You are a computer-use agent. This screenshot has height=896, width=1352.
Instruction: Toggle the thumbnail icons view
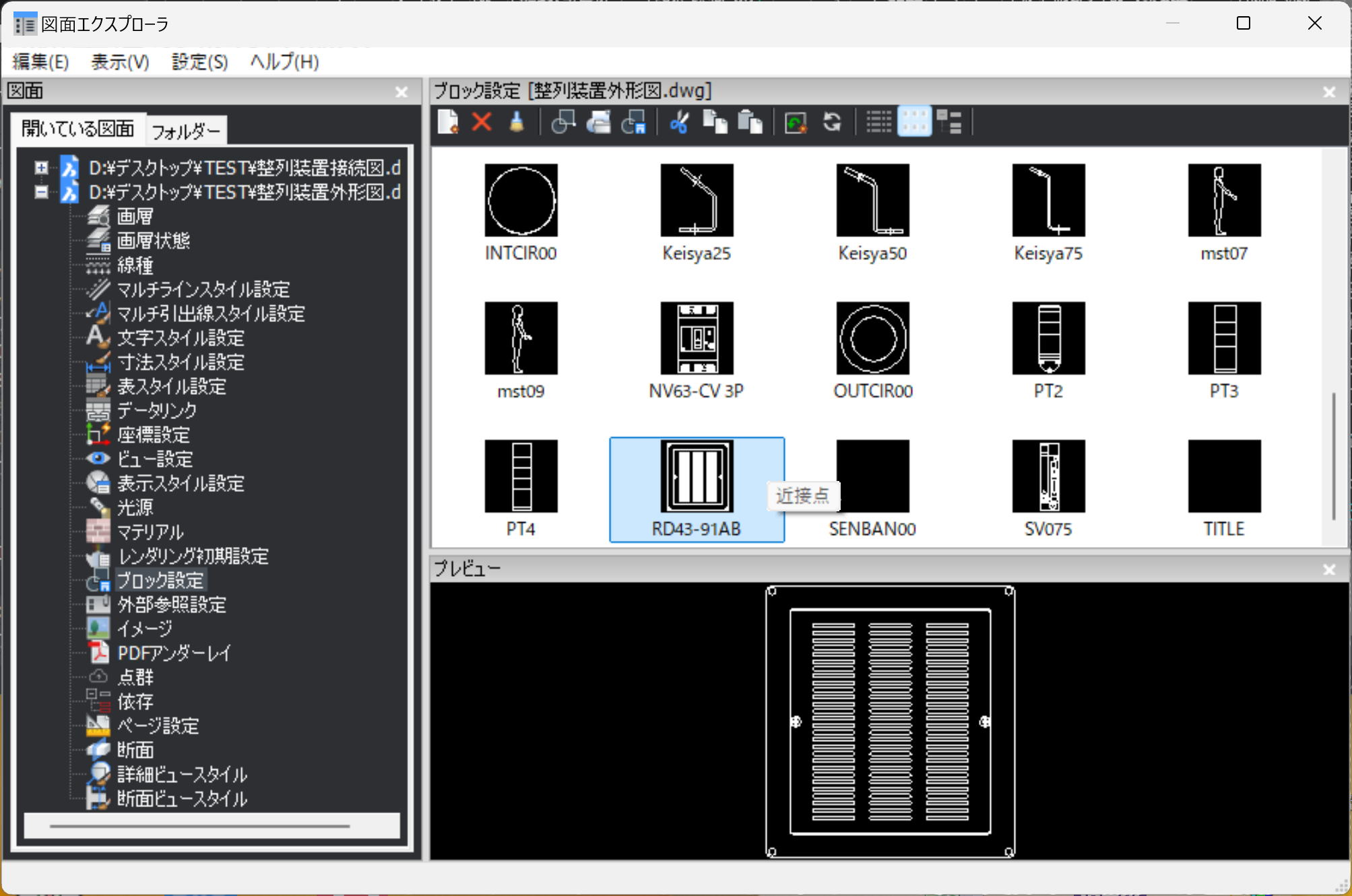pyautogui.click(x=914, y=123)
